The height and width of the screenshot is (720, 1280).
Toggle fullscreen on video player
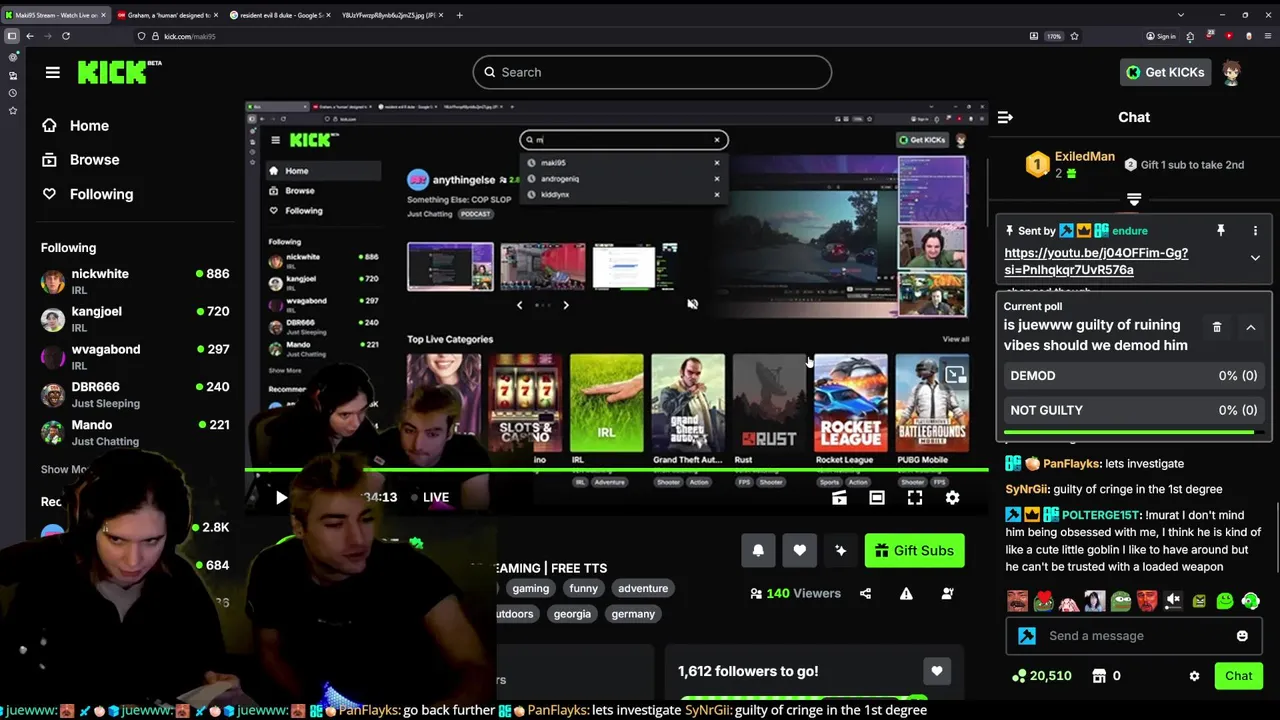coord(915,498)
